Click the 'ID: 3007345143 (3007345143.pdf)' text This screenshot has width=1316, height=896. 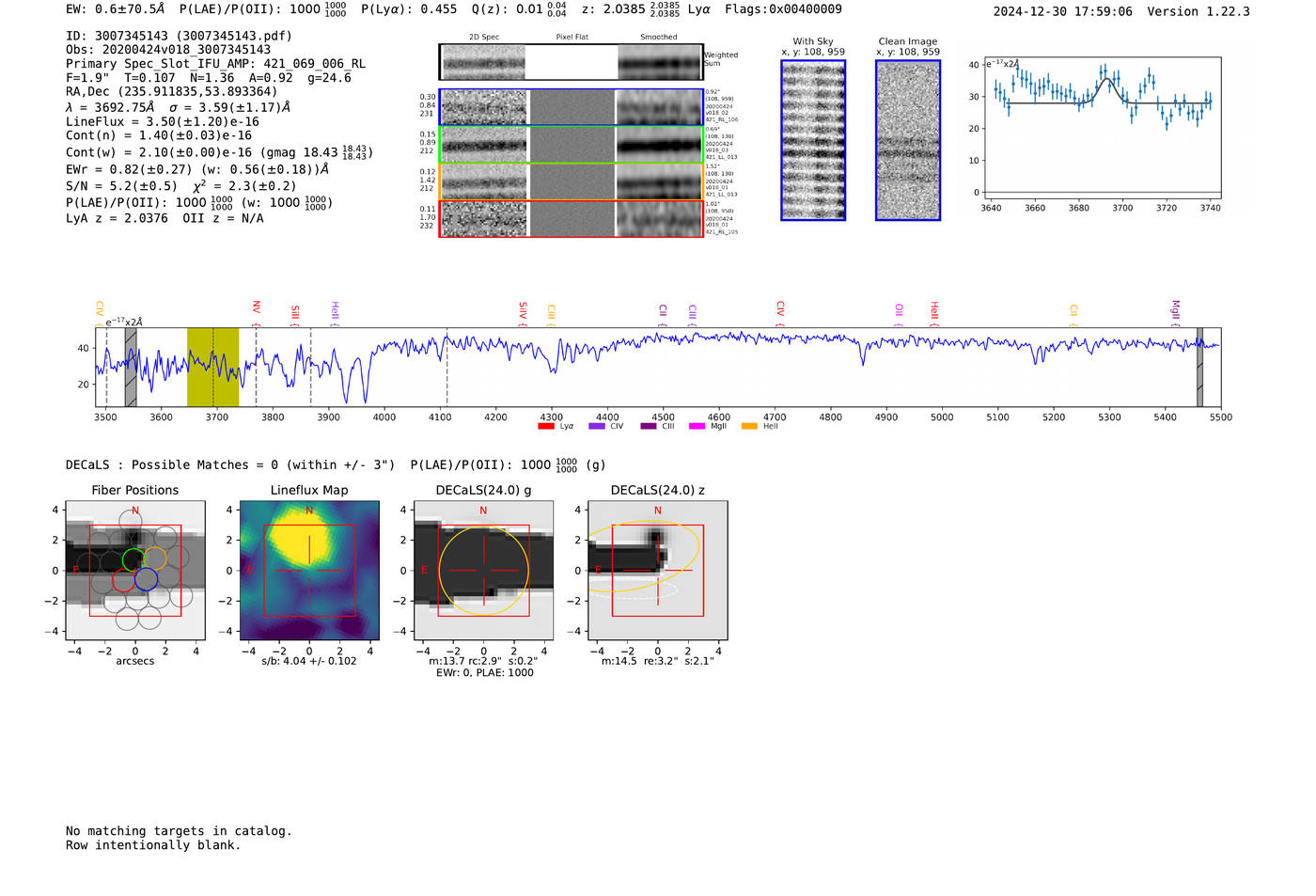179,36
